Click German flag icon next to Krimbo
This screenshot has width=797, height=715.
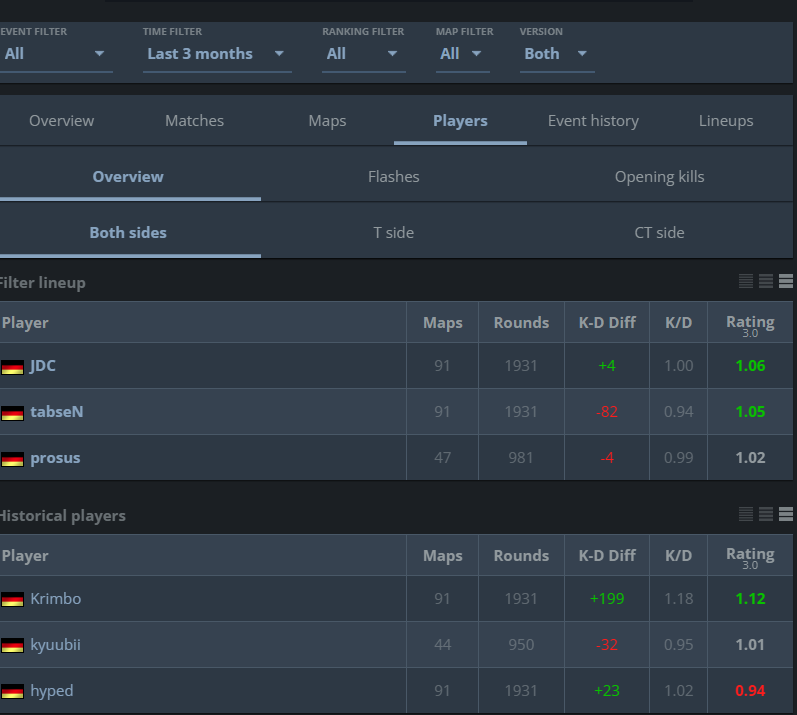(x=12, y=600)
